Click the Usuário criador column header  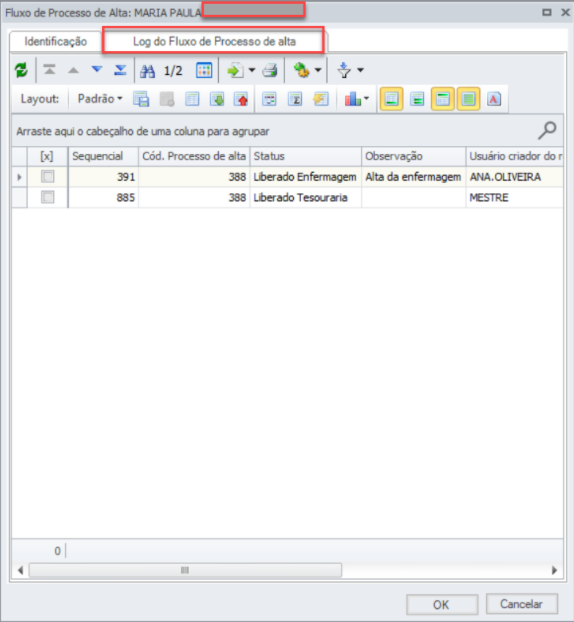pos(514,156)
